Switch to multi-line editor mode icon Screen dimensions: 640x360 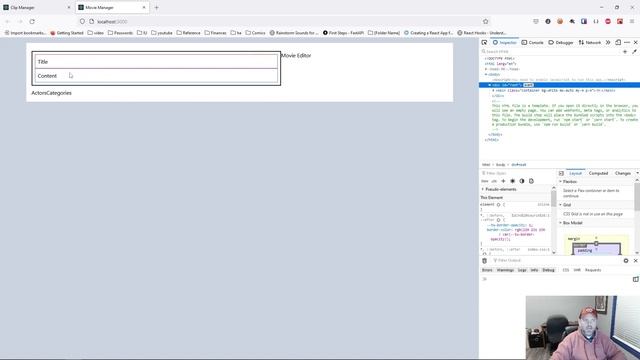click(636, 279)
